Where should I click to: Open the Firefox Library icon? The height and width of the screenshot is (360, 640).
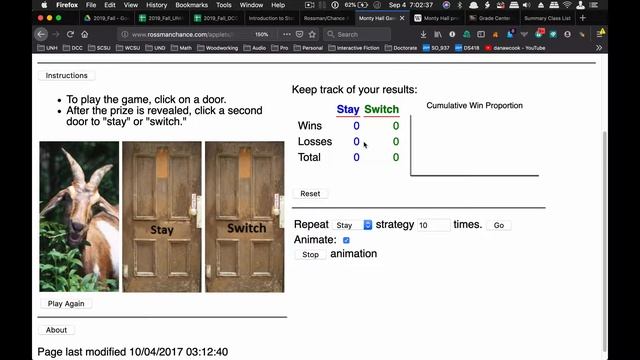point(438,35)
